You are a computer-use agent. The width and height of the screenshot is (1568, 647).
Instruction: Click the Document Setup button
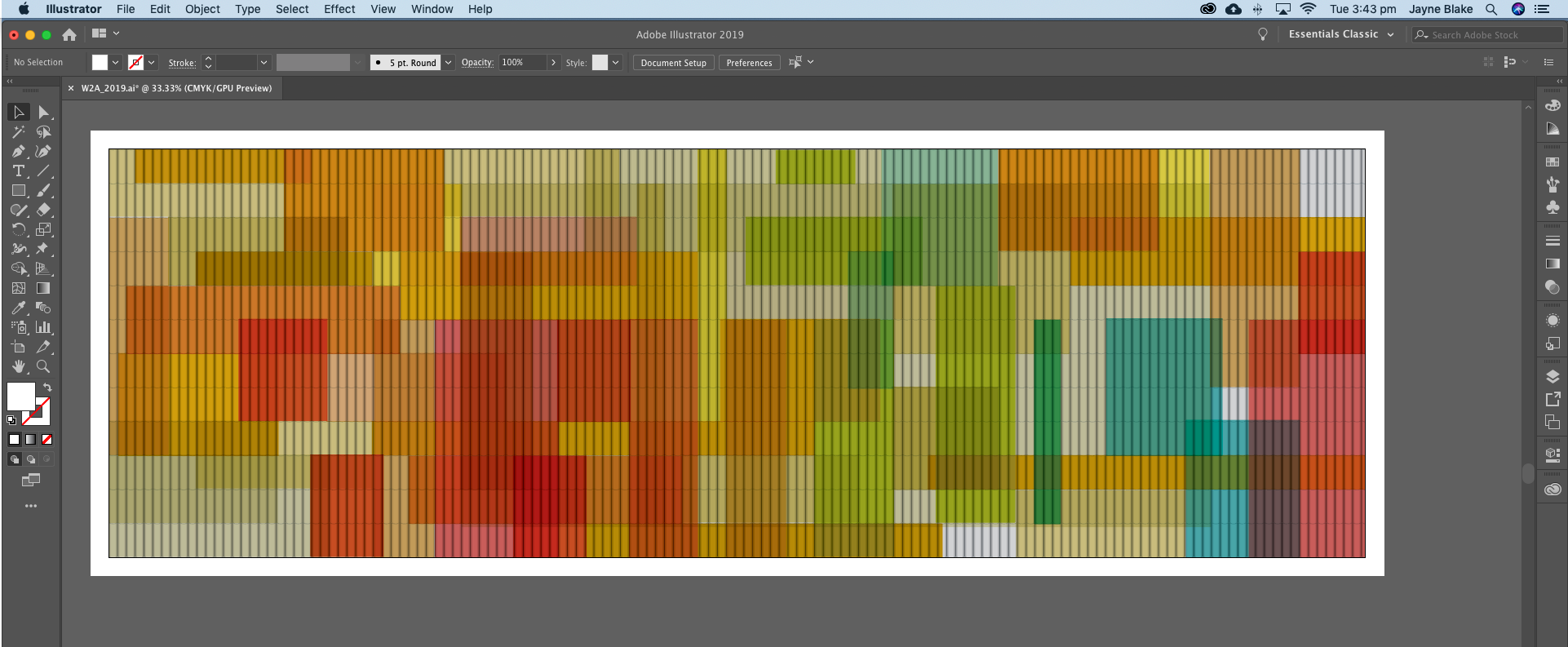(x=673, y=63)
